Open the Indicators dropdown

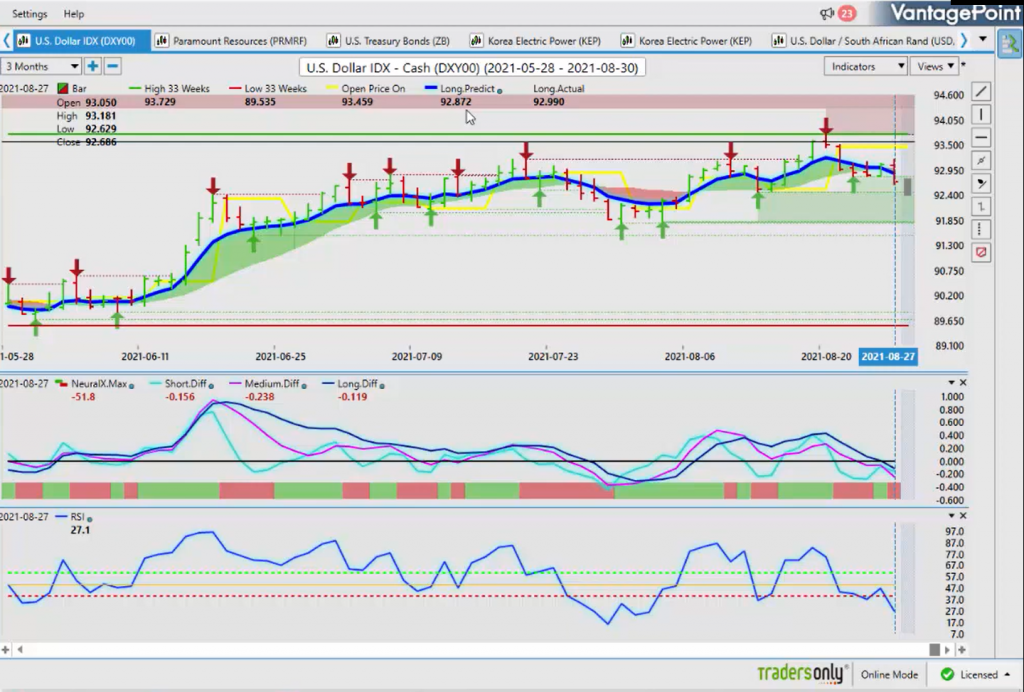(865, 66)
